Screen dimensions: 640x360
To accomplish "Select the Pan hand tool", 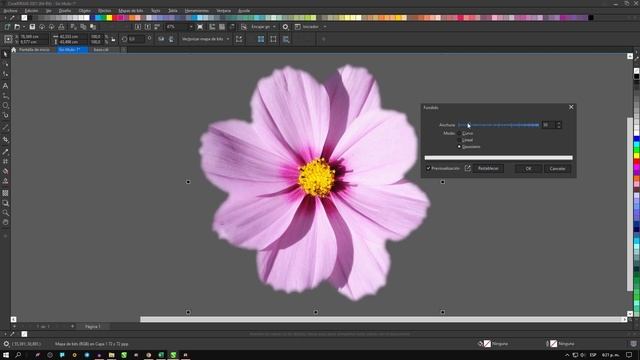I will coord(5,222).
